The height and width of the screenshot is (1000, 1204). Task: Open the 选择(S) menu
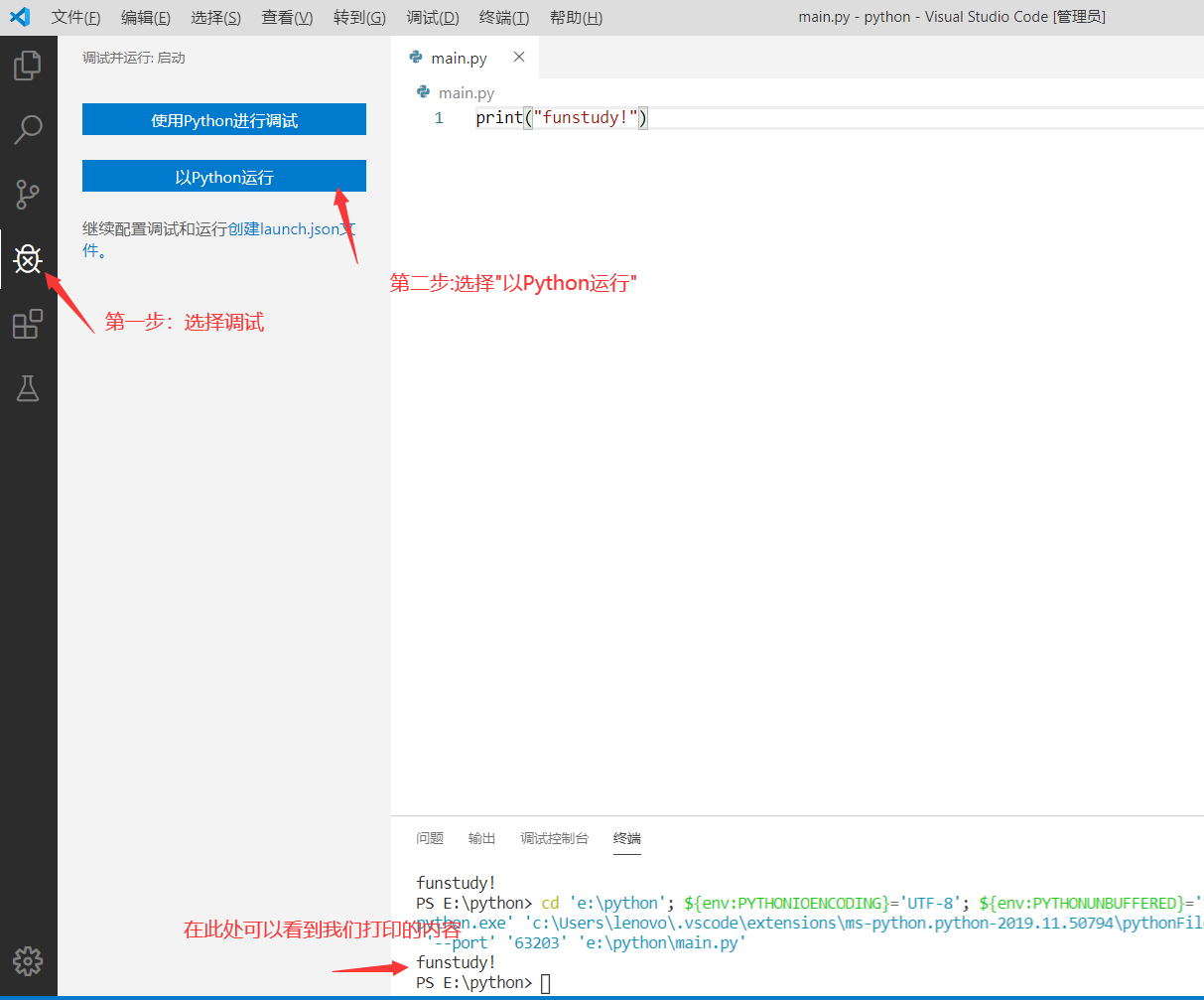216,18
